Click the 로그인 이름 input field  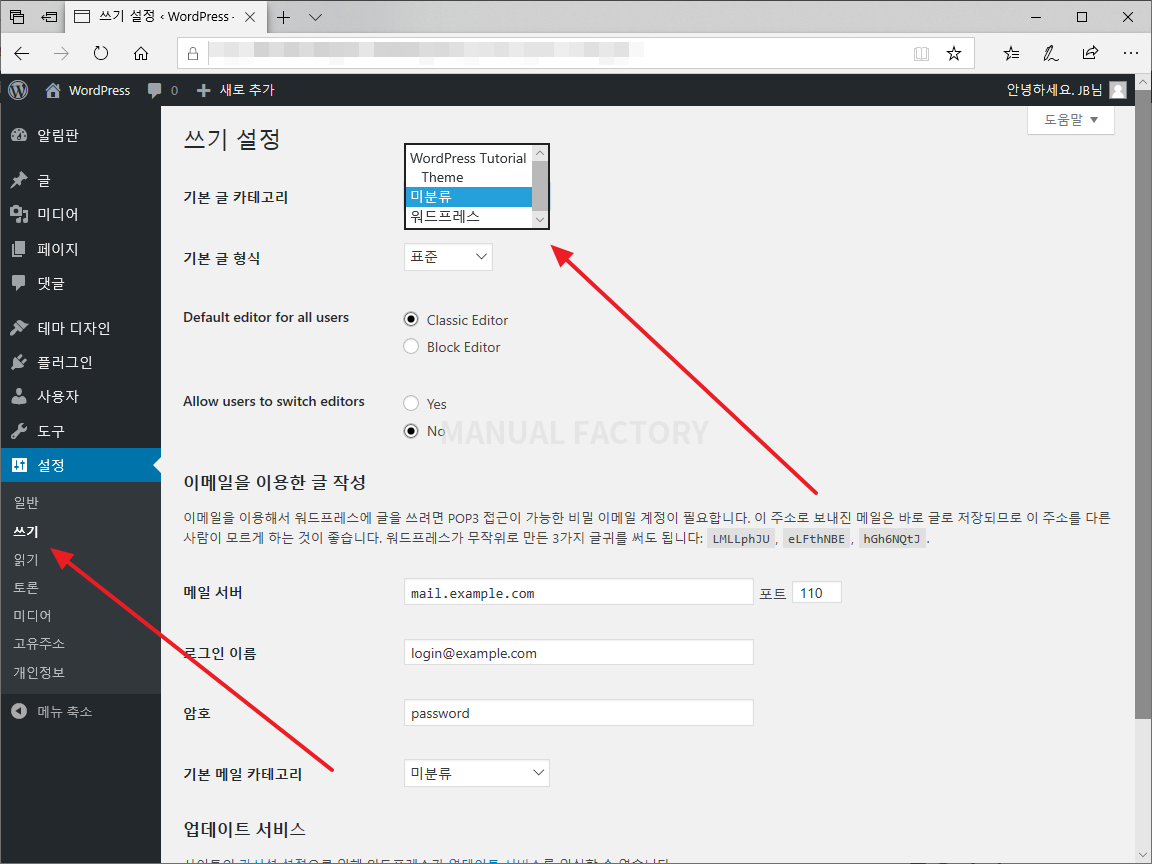tap(578, 652)
